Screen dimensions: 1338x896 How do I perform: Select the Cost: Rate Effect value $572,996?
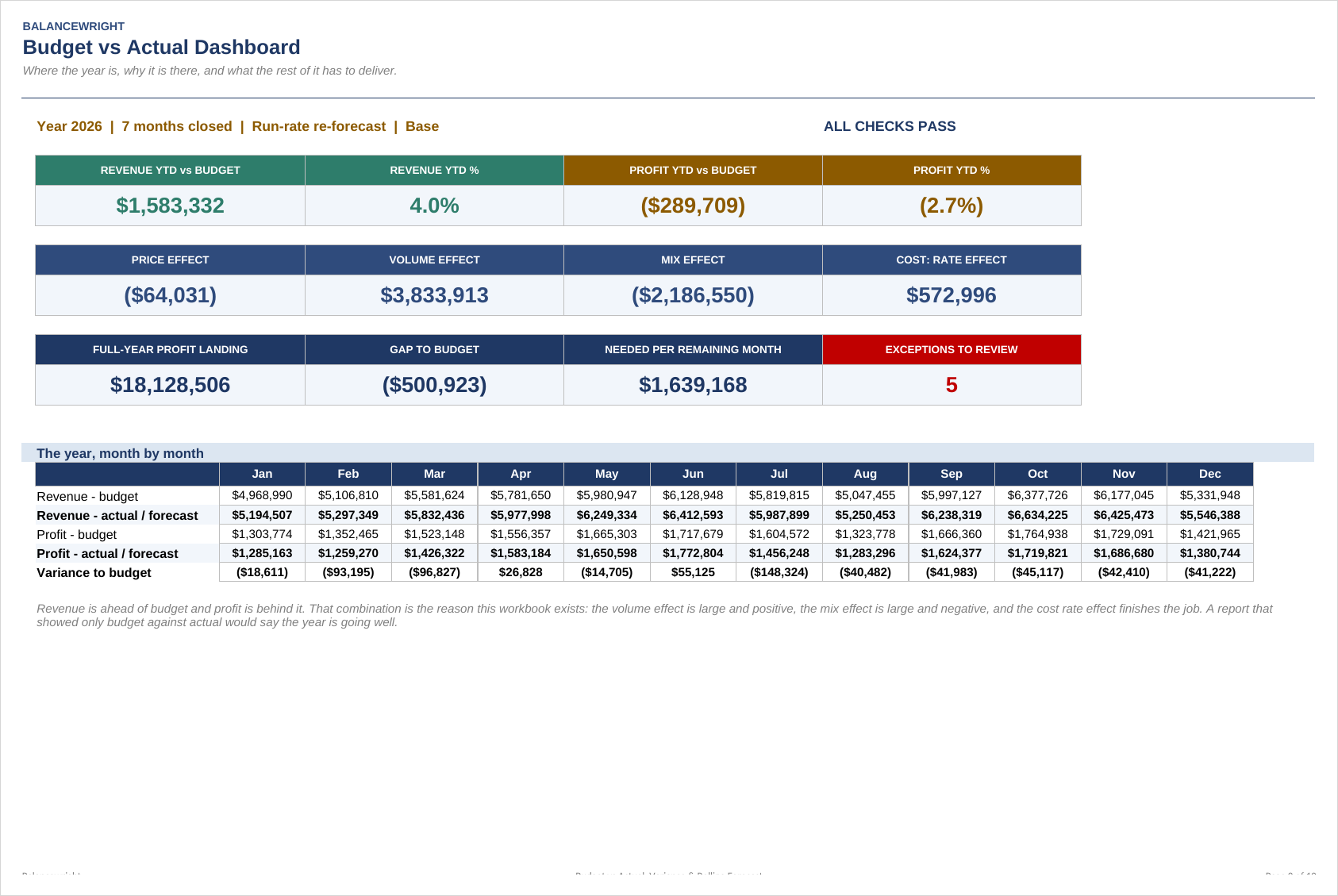tap(952, 295)
